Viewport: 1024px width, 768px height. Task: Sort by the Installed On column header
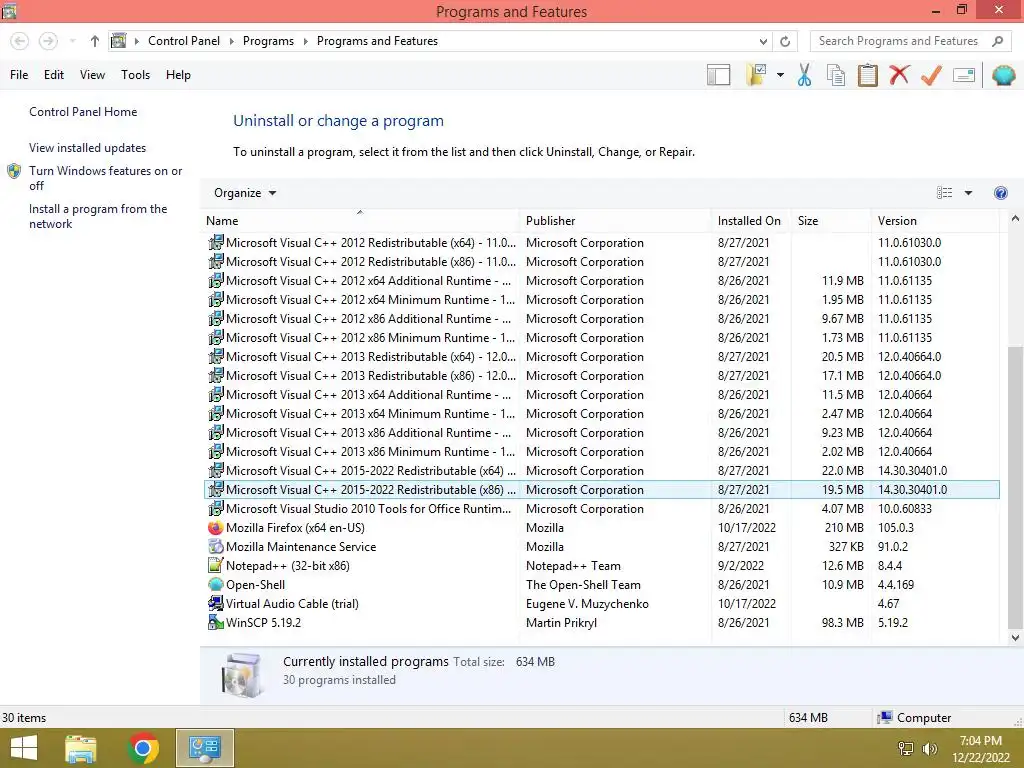click(x=751, y=221)
